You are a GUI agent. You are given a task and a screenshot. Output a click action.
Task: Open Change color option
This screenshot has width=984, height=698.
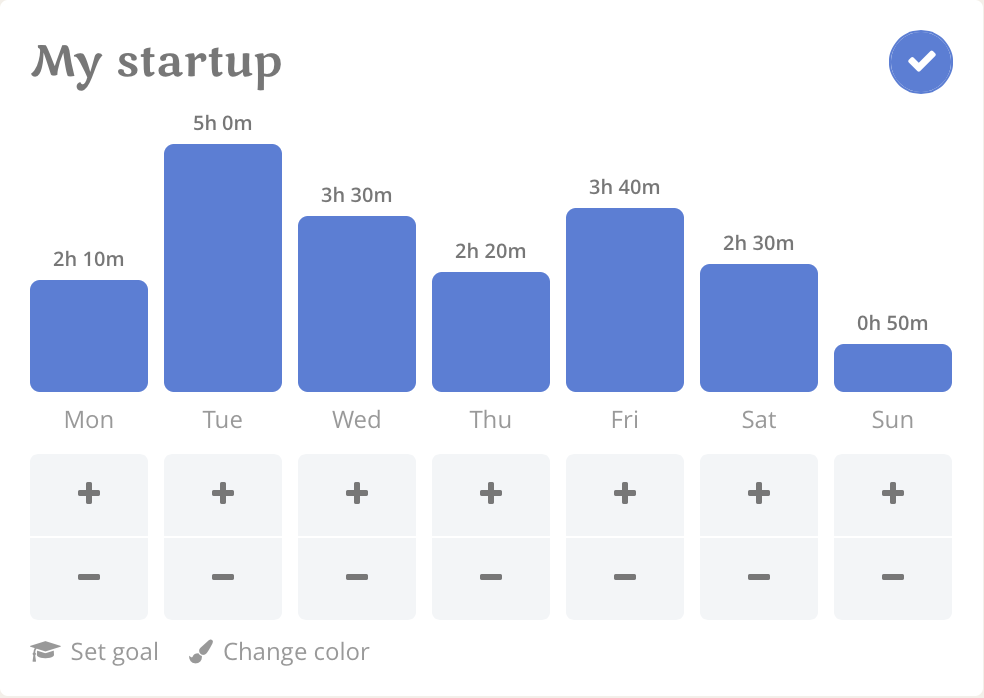pyautogui.click(x=279, y=652)
